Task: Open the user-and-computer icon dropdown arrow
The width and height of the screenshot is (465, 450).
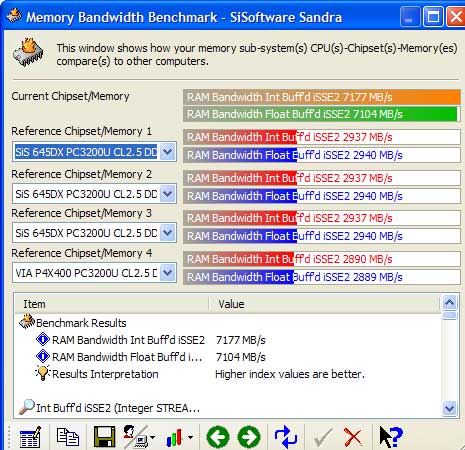Action: tap(152, 437)
